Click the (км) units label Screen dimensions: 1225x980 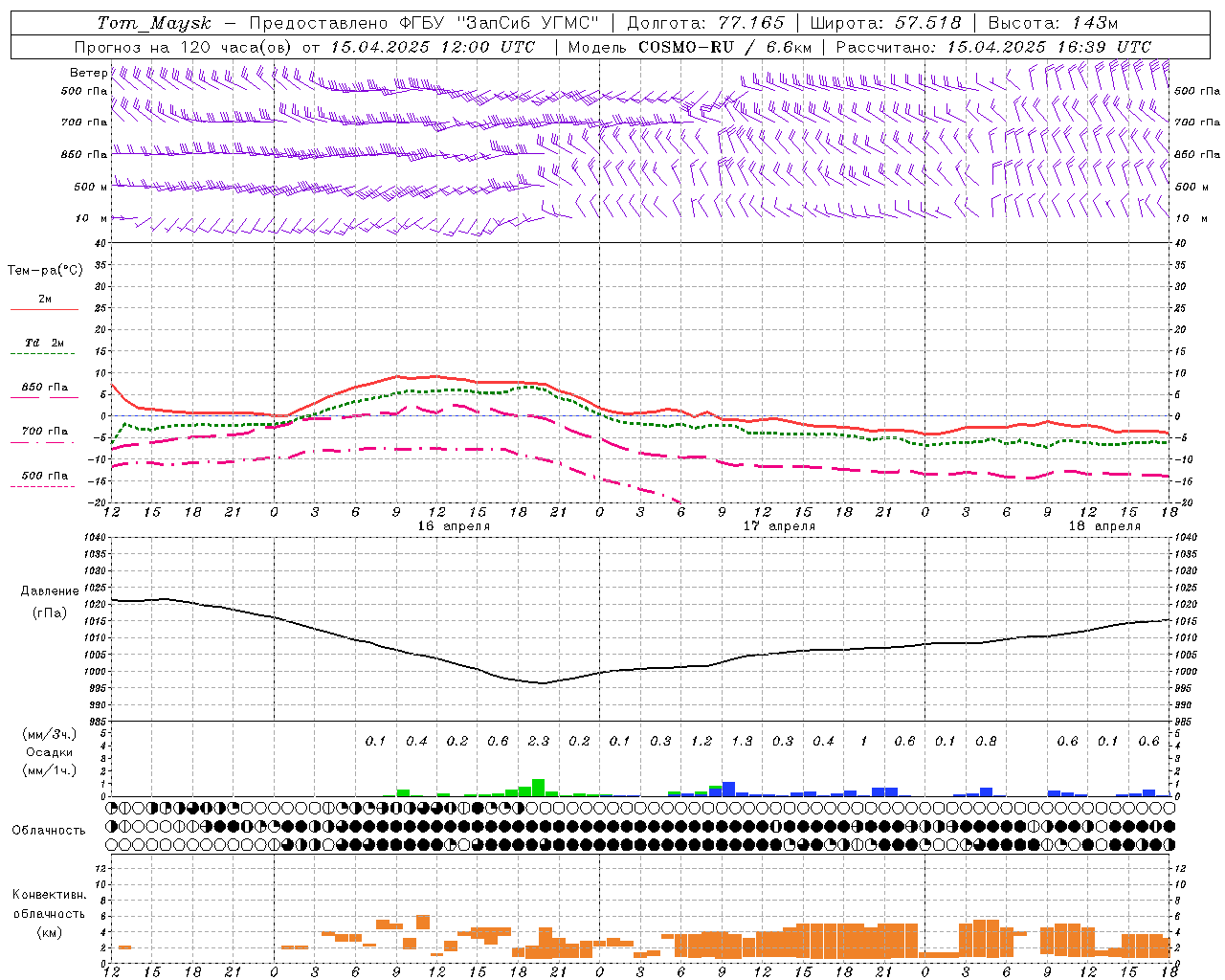(x=50, y=932)
